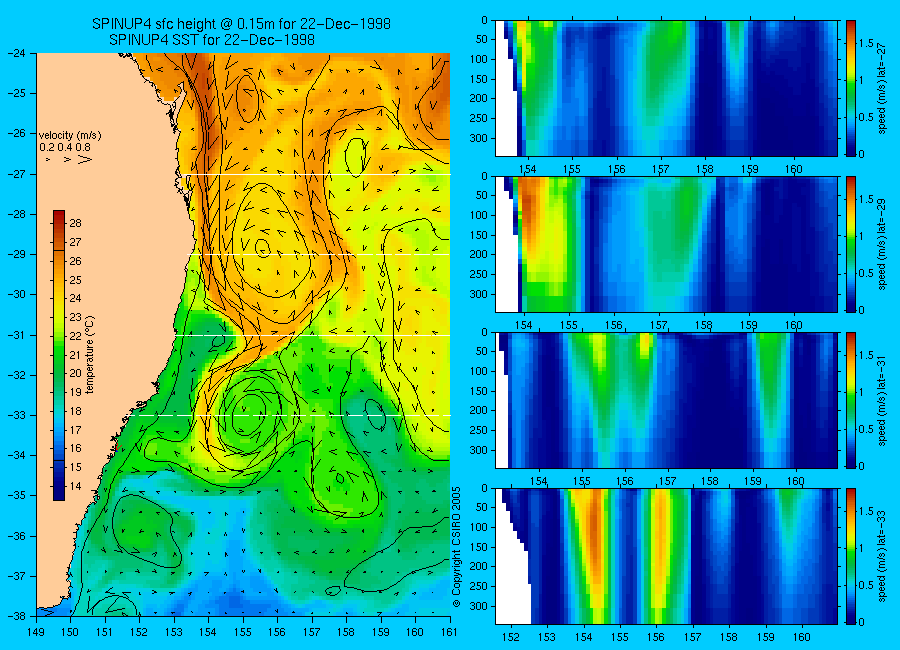Click the 'SPINUP4 SST for 22-Dec-1998' subtitle

pyautogui.click(x=212, y=40)
